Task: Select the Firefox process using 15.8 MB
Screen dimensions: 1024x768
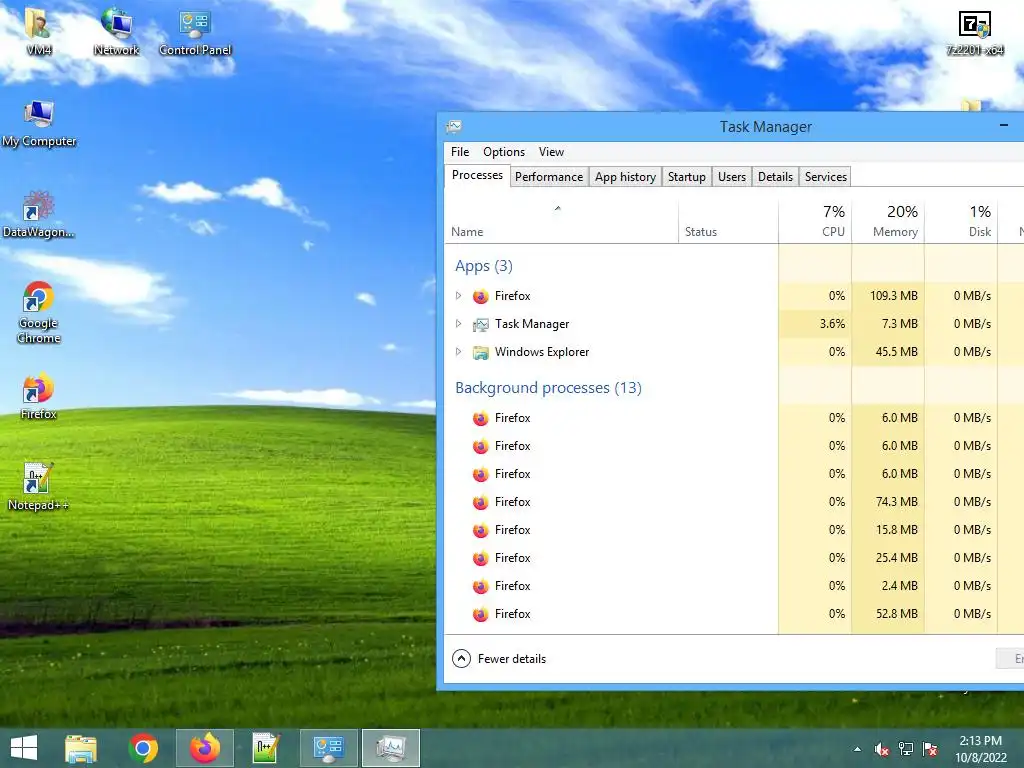Action: 734,530
